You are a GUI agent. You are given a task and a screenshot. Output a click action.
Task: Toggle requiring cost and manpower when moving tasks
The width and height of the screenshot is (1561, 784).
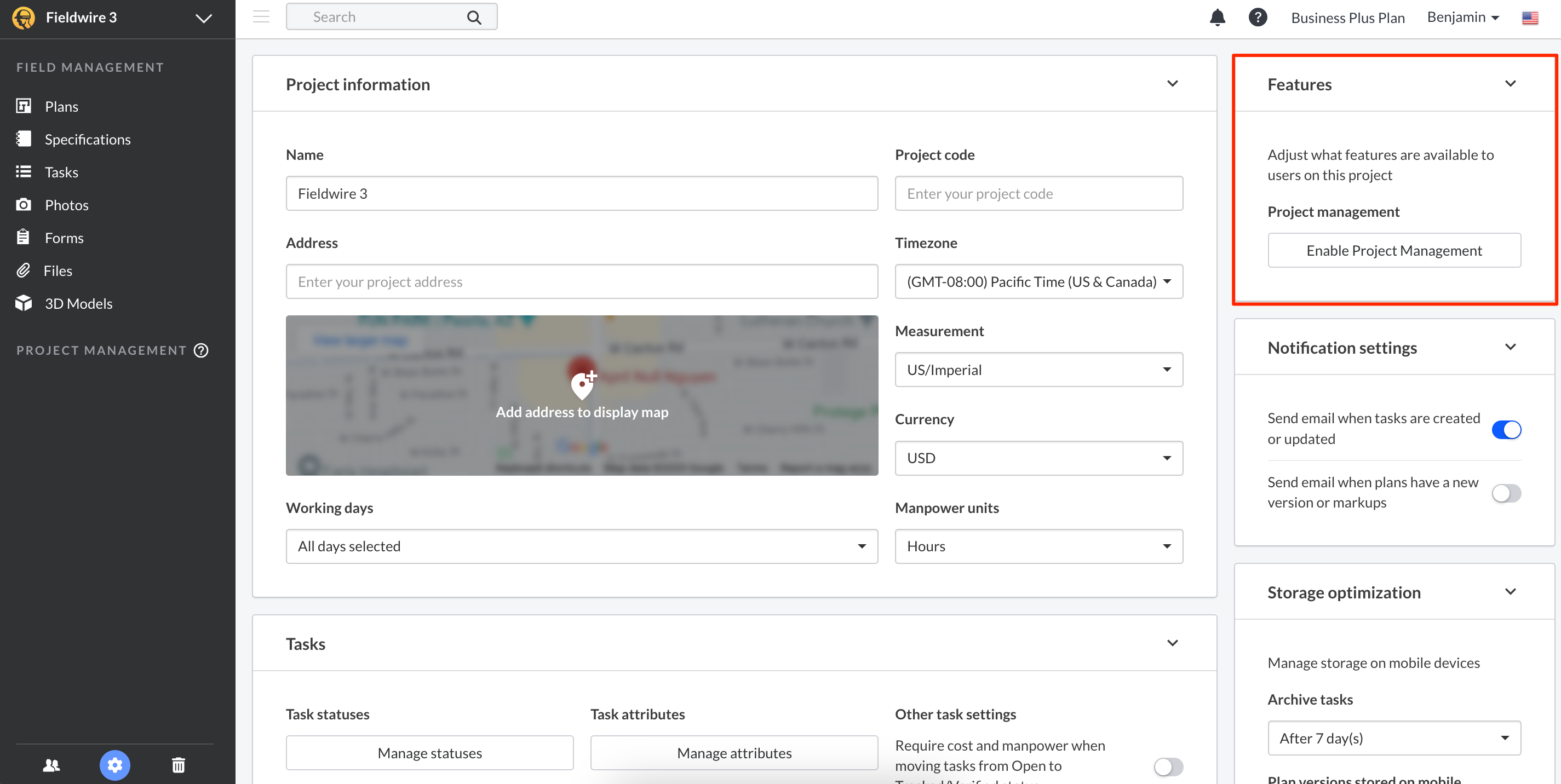[1168, 767]
